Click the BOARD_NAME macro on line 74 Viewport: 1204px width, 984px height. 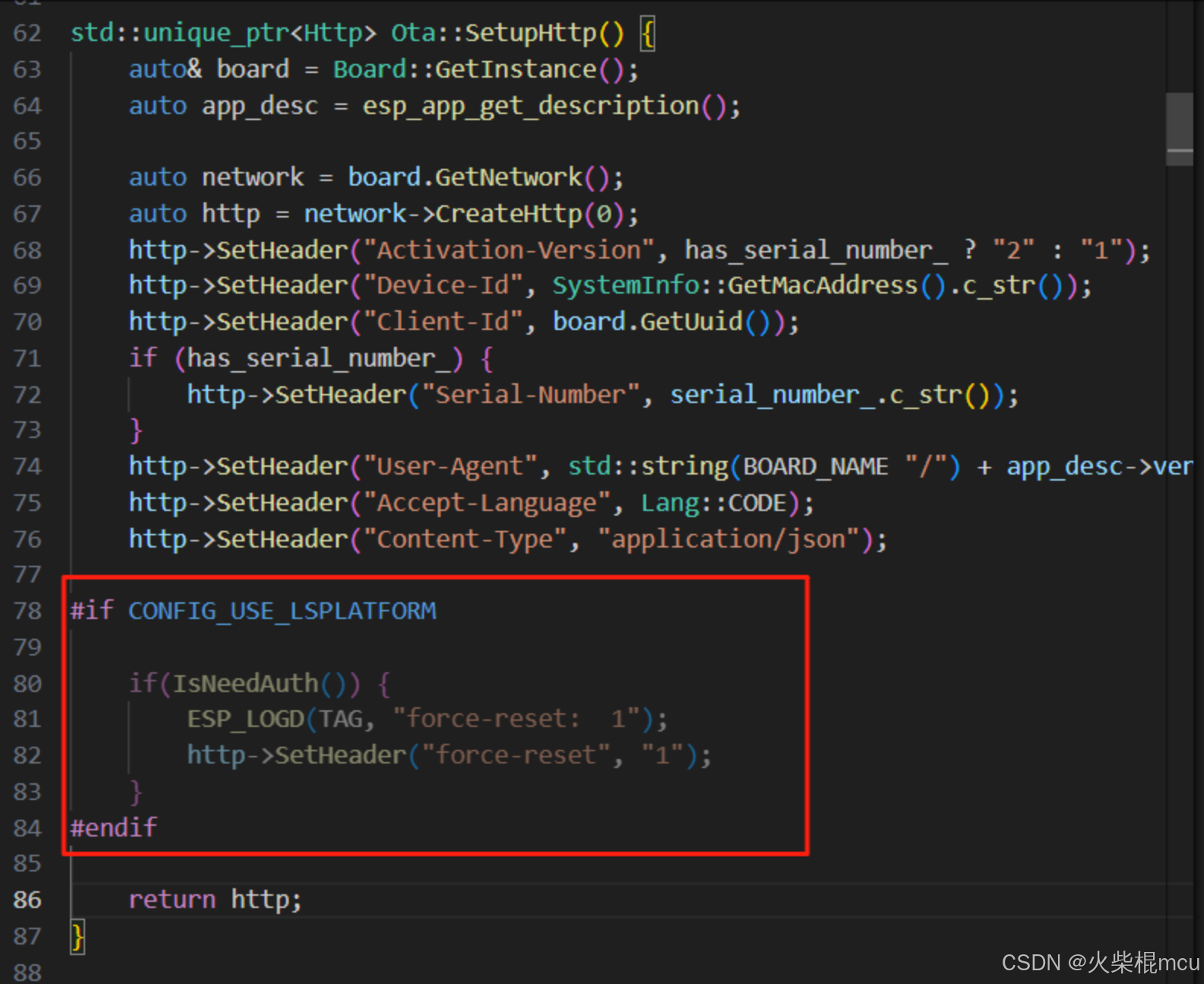816,467
